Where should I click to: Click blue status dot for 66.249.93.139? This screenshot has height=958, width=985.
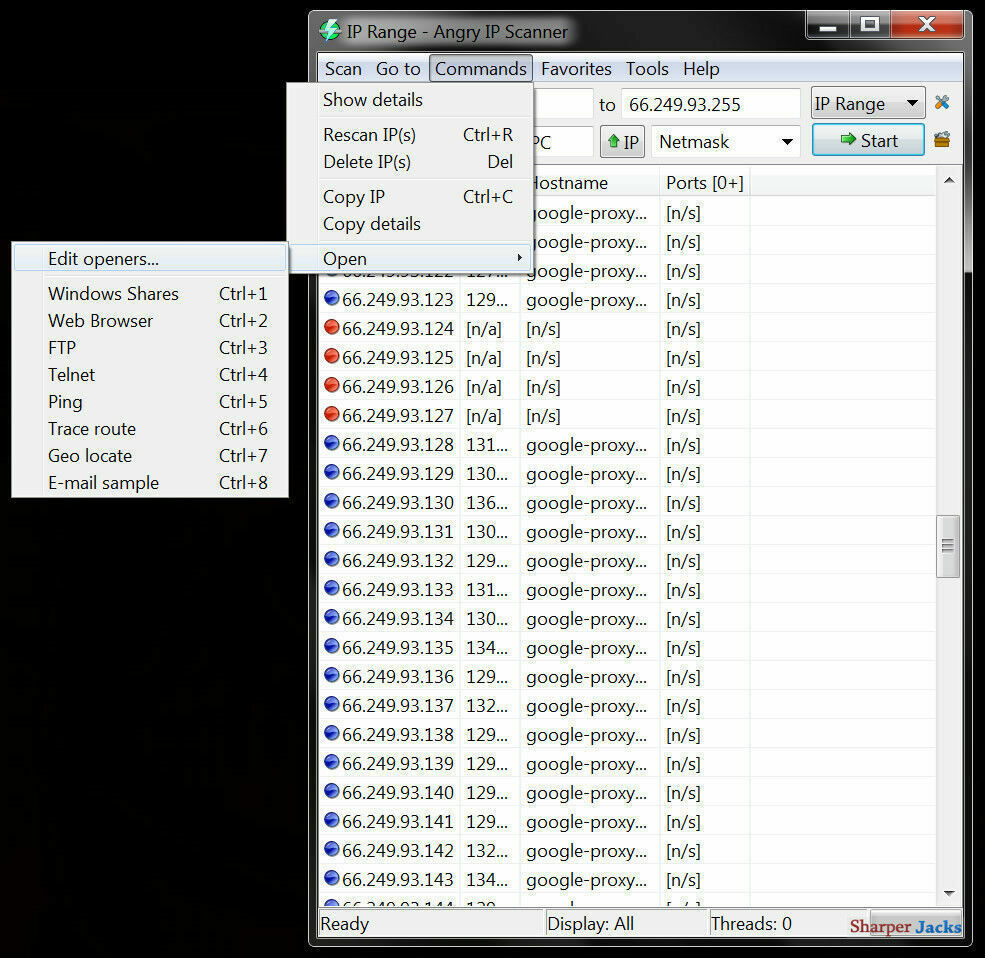tap(332, 763)
